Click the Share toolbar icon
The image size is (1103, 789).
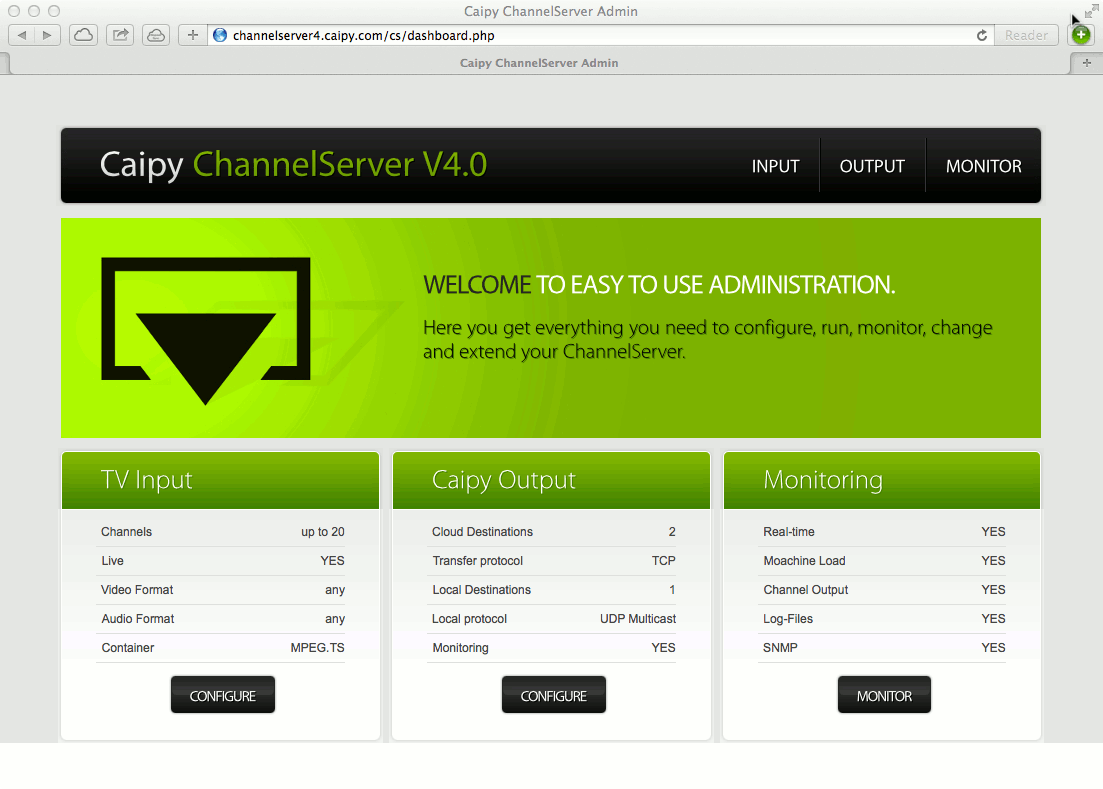[120, 35]
